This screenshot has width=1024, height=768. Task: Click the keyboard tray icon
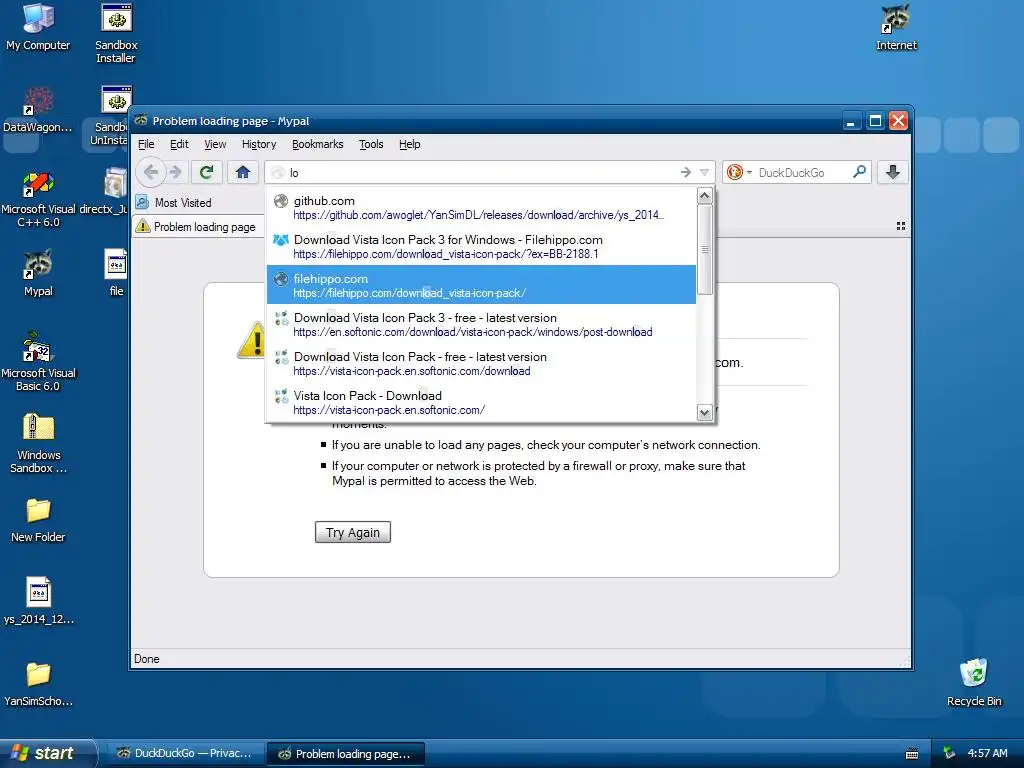912,754
